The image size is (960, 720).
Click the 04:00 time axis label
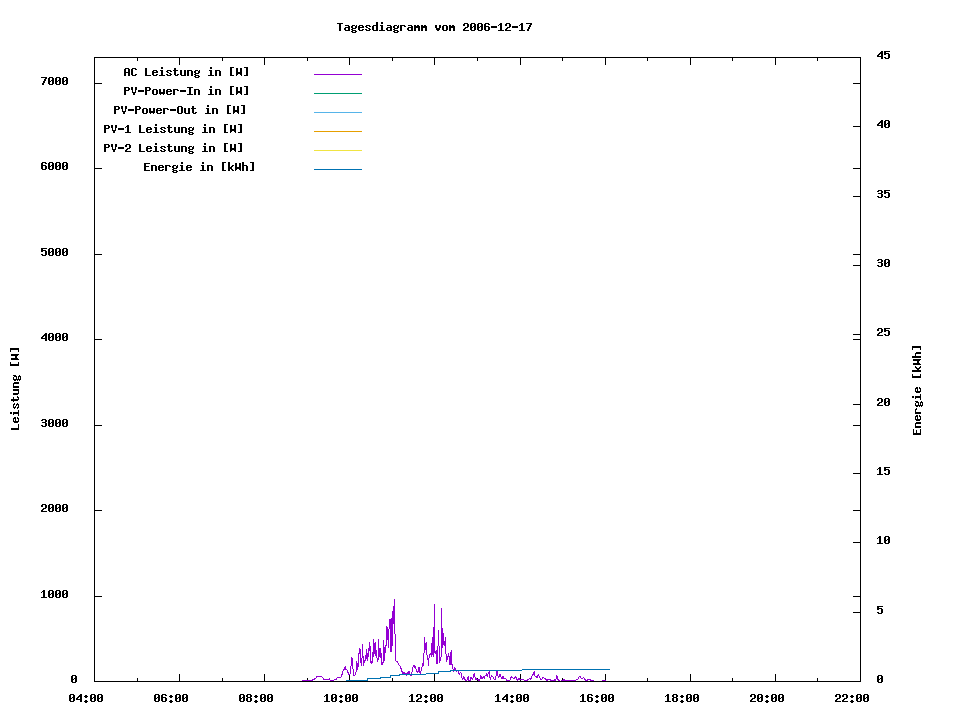86,698
